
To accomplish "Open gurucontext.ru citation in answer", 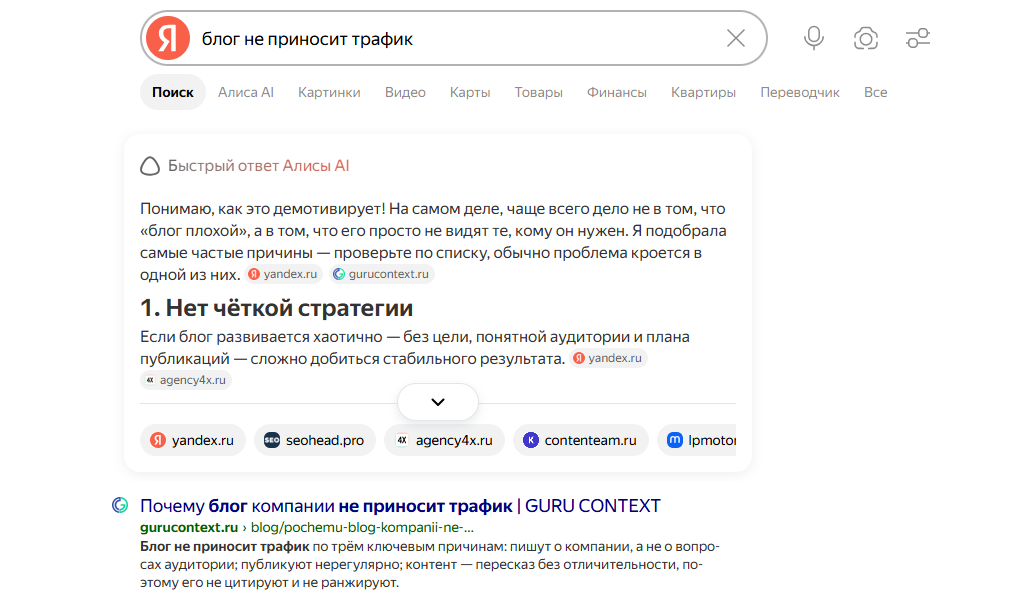I will coord(382,274).
